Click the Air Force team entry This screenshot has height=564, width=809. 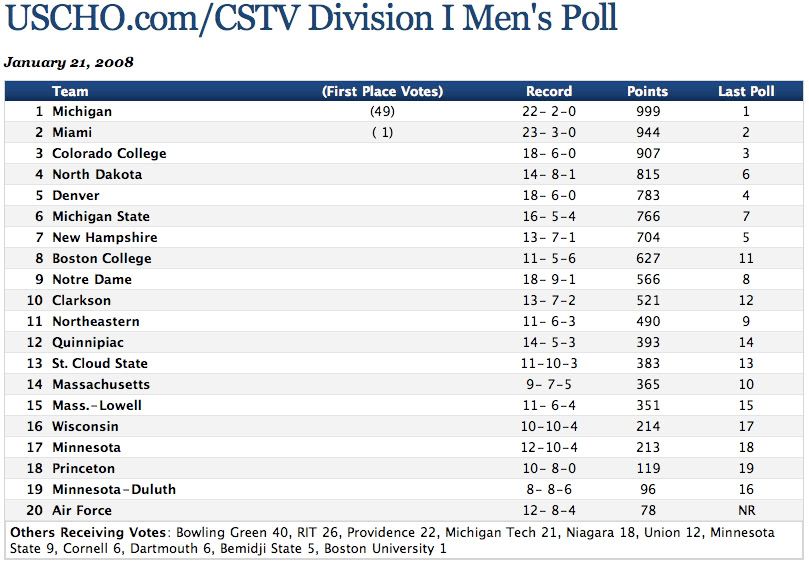(83, 511)
